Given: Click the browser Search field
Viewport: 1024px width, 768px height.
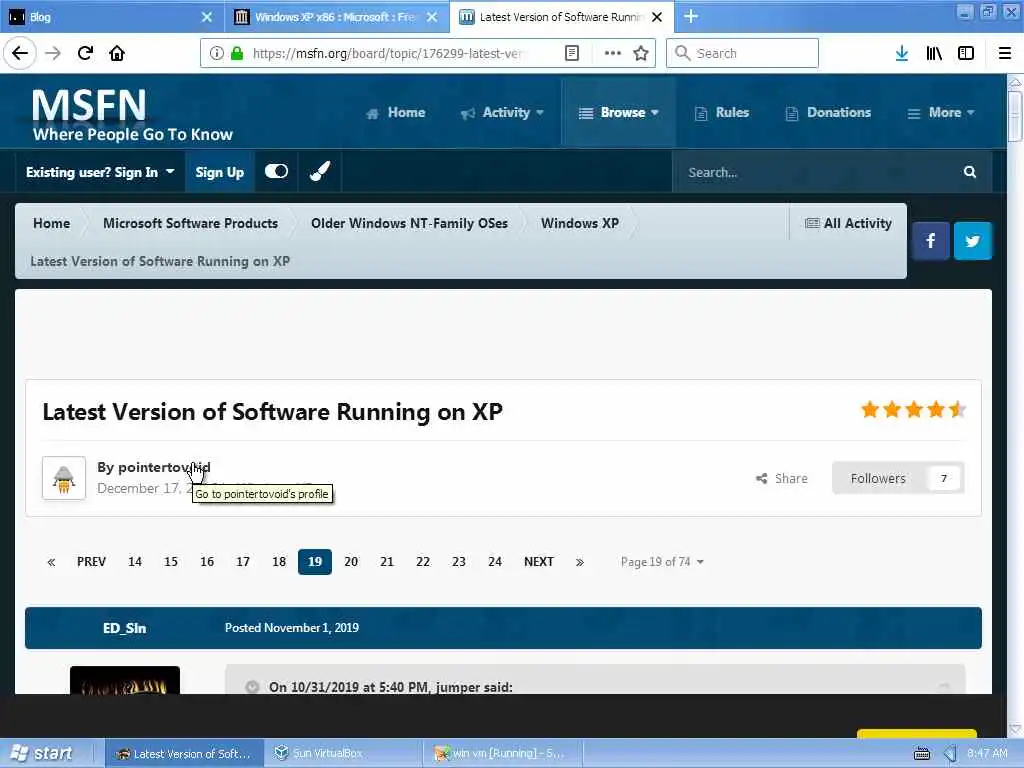Looking at the screenshot, I should 742,53.
